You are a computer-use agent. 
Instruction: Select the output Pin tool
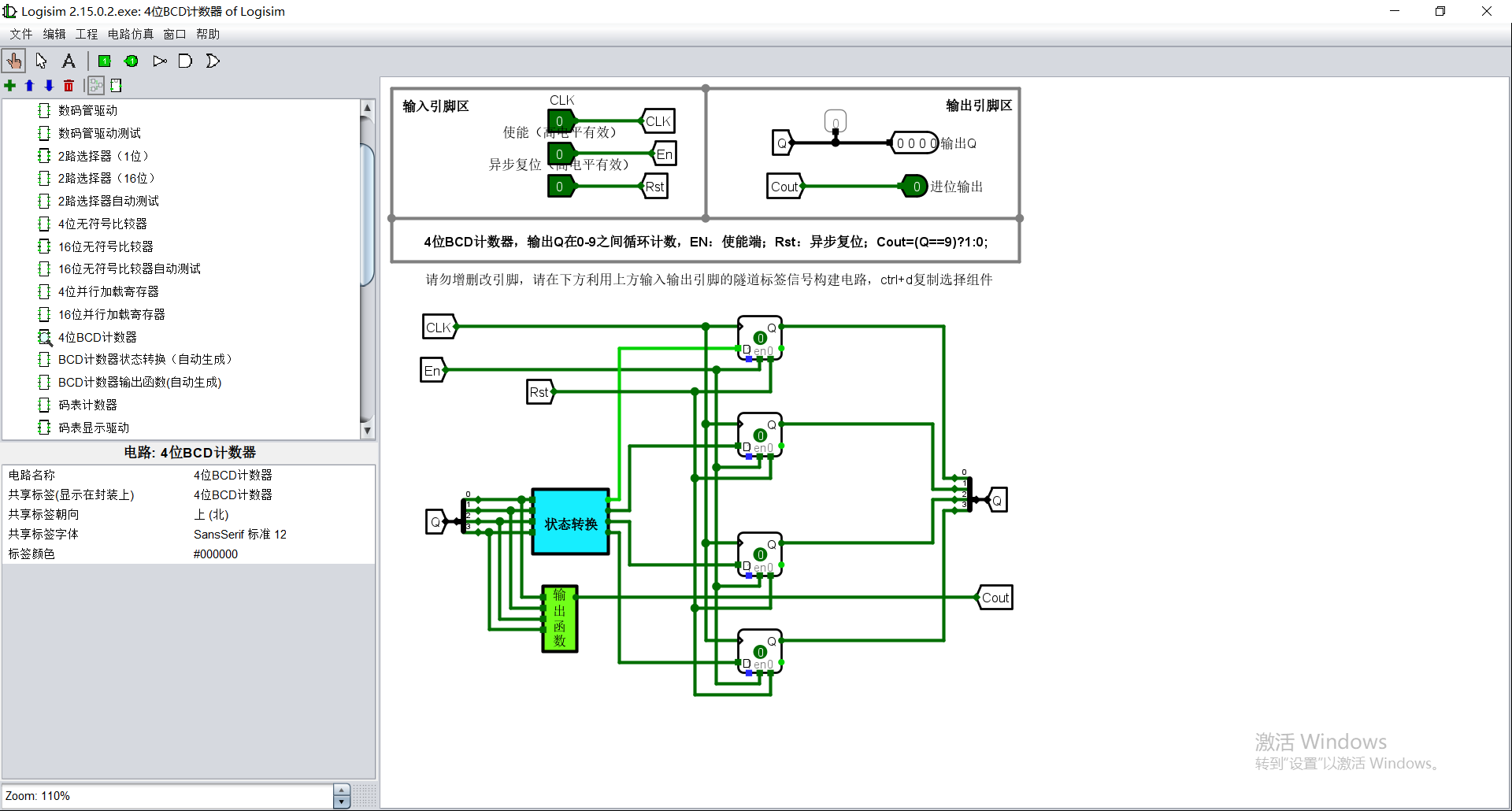coord(132,61)
